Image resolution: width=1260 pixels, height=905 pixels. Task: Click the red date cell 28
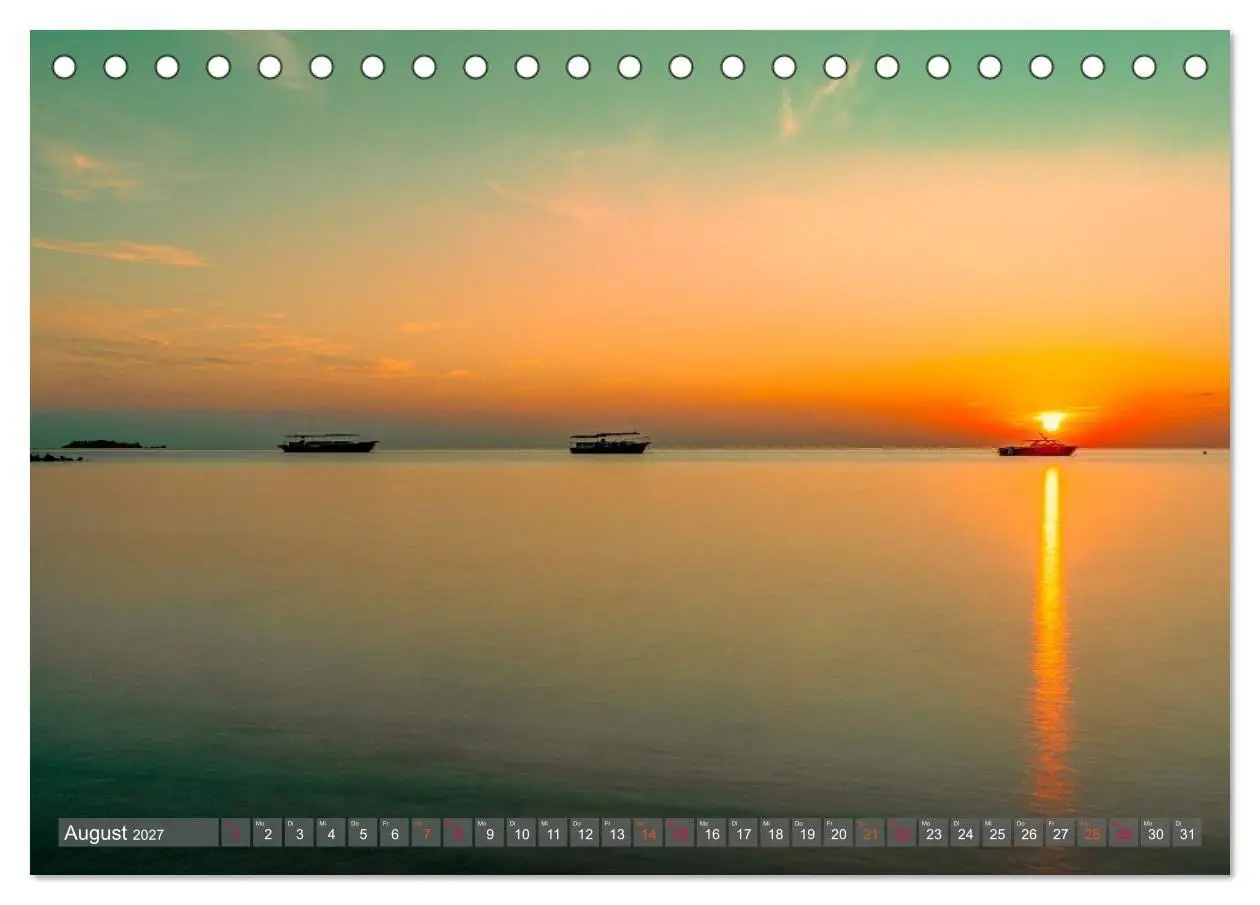[1092, 833]
